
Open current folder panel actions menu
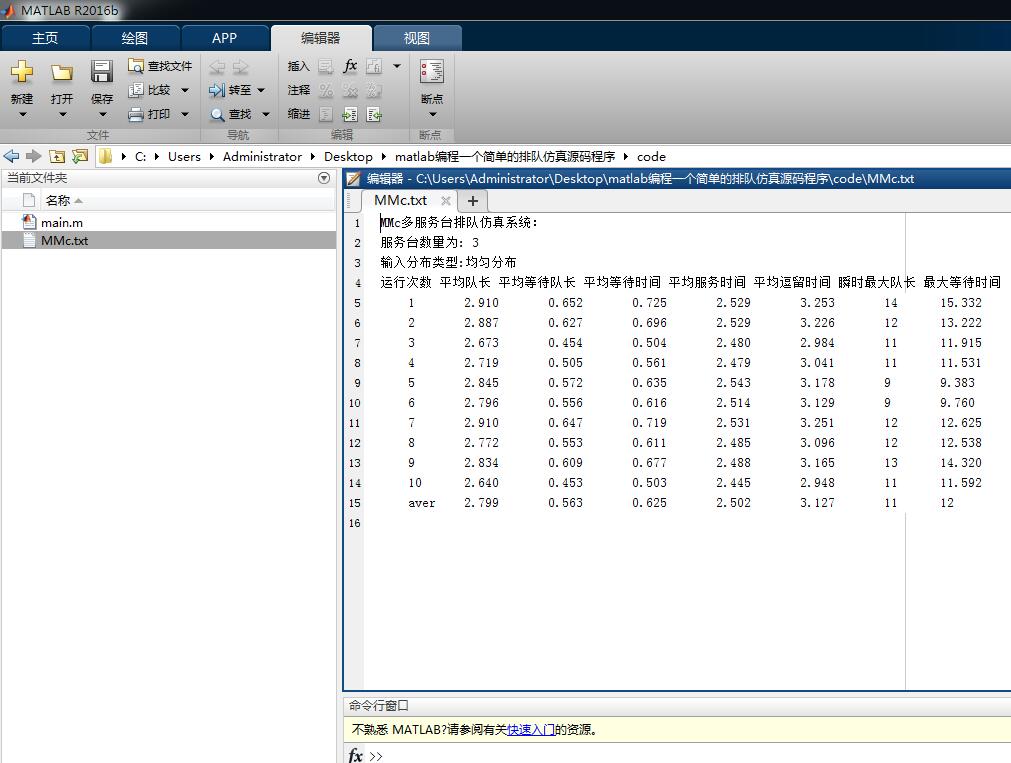324,178
